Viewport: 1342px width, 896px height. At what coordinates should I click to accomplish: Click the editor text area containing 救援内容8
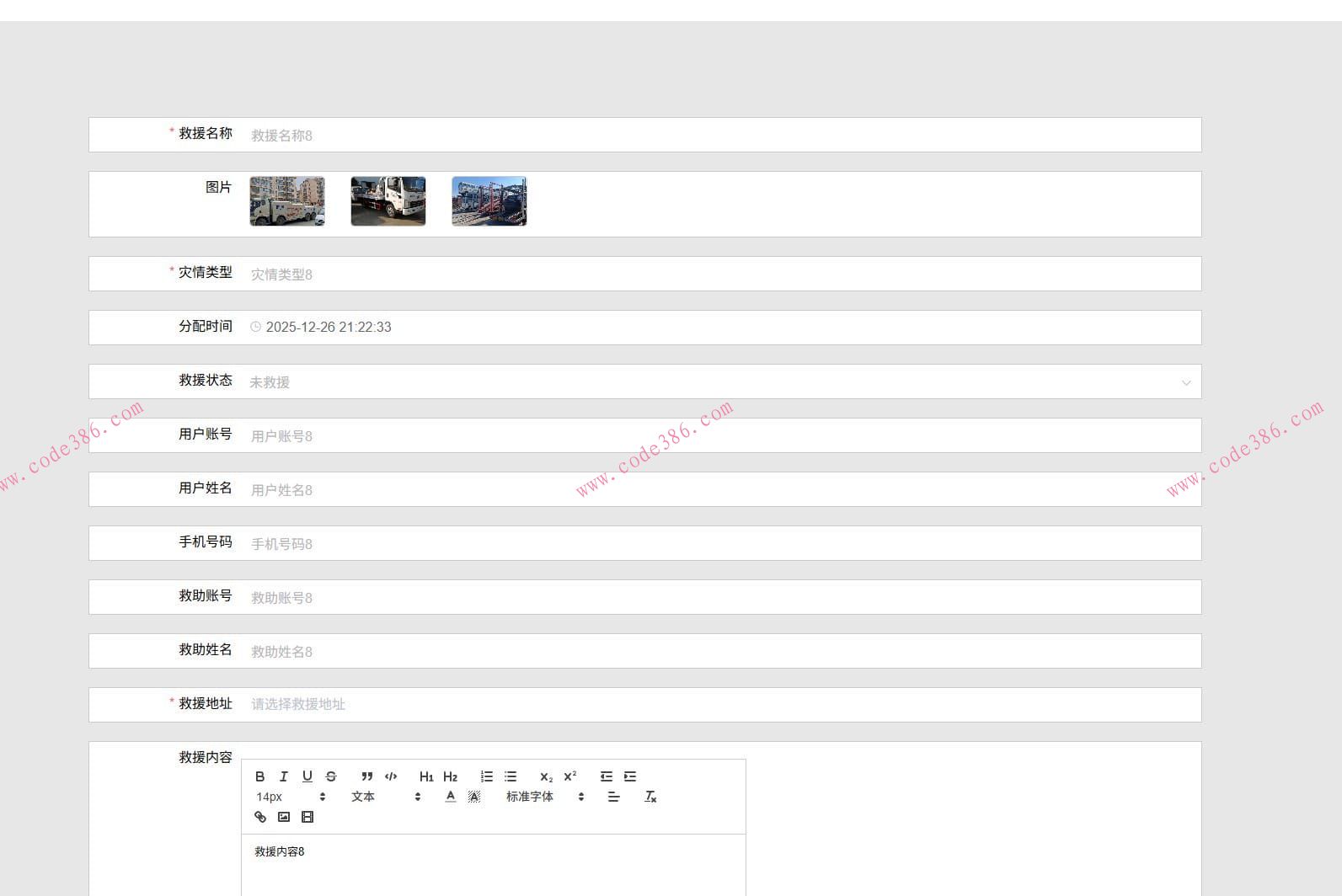click(x=494, y=865)
